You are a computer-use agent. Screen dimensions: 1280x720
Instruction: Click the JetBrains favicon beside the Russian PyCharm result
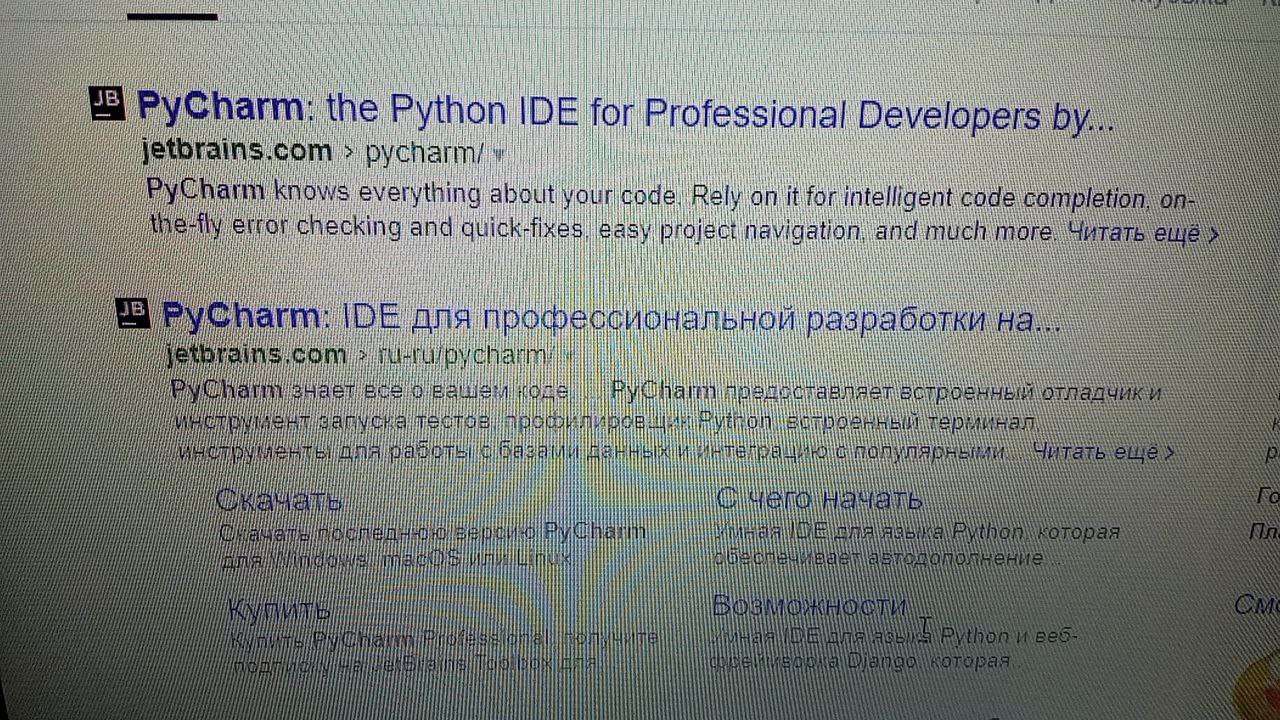coord(133,313)
